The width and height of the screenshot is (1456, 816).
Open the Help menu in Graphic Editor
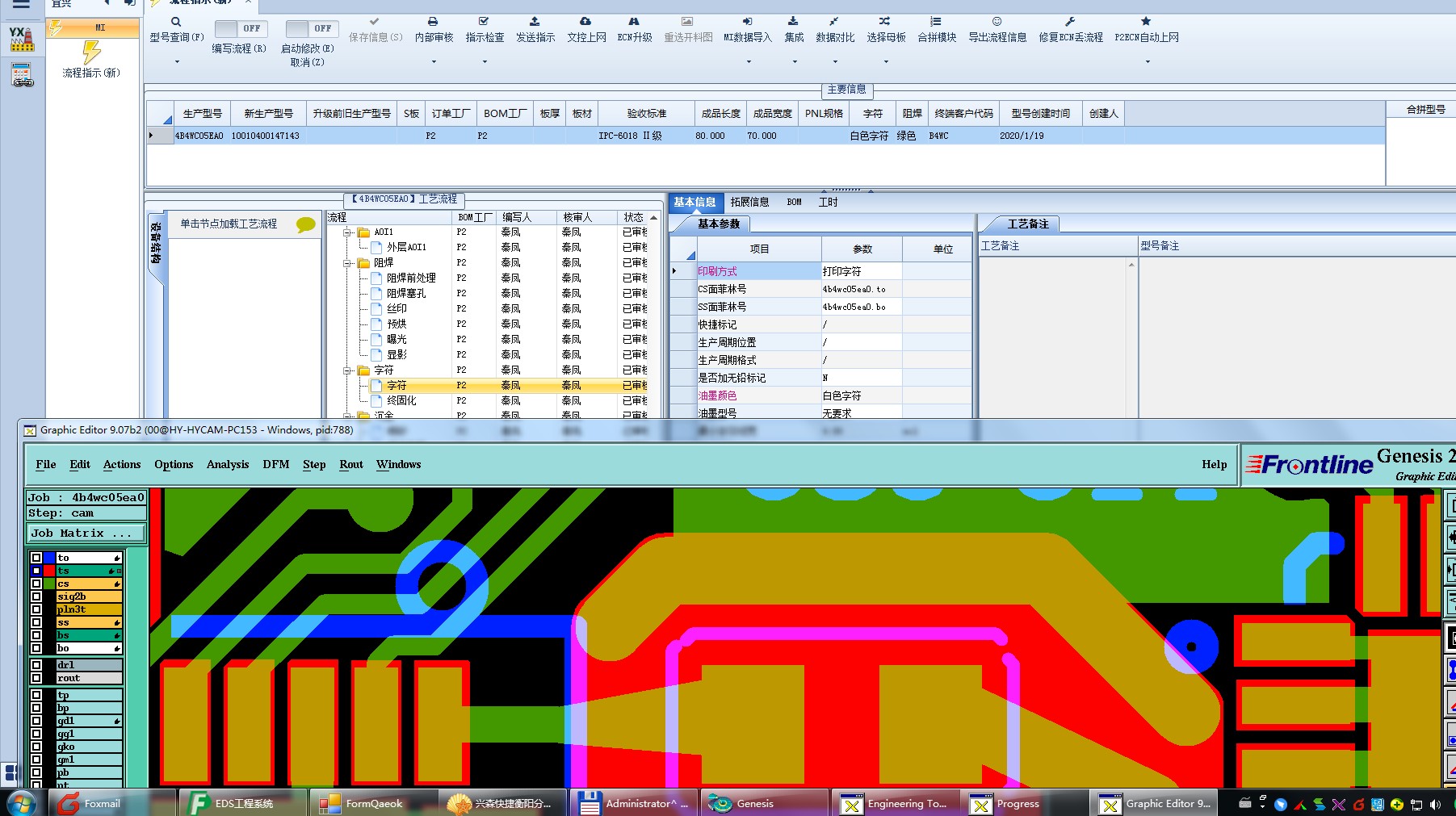tap(1214, 464)
